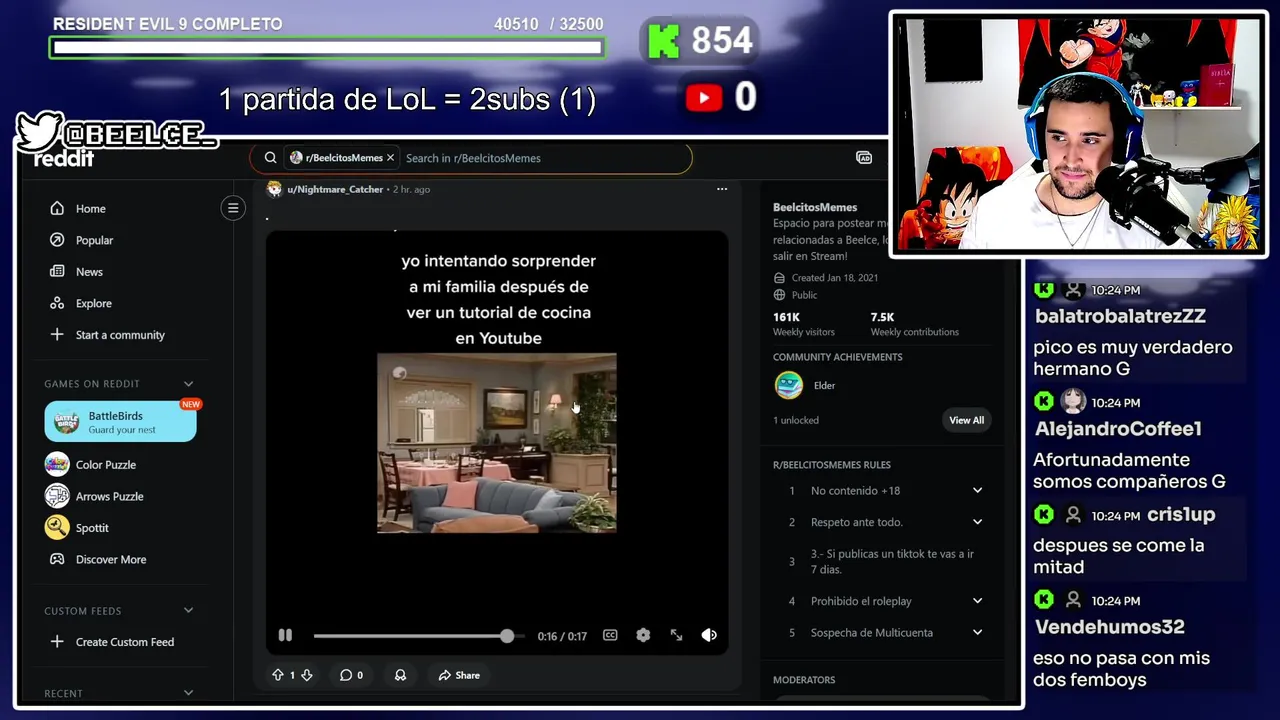Pause the Reddit video
1280x720 pixels.
(285, 635)
